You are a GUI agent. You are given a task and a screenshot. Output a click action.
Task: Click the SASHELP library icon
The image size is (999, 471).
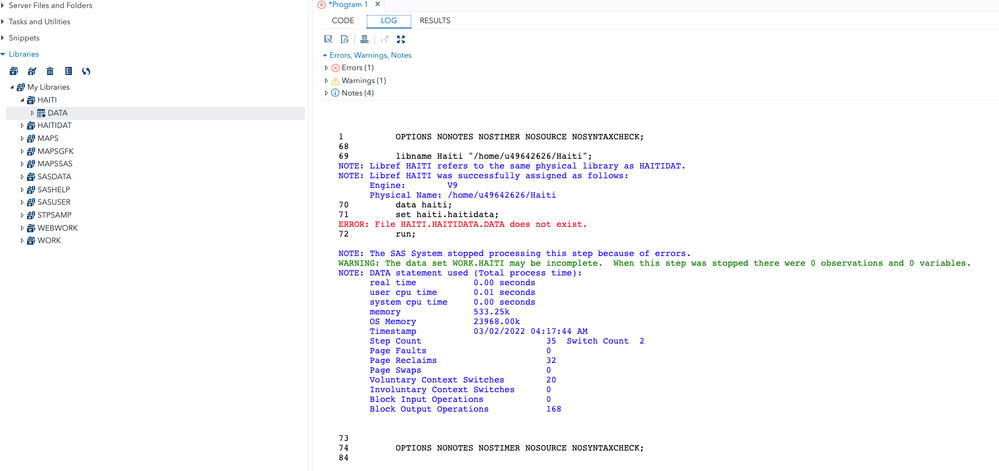click(x=31, y=189)
